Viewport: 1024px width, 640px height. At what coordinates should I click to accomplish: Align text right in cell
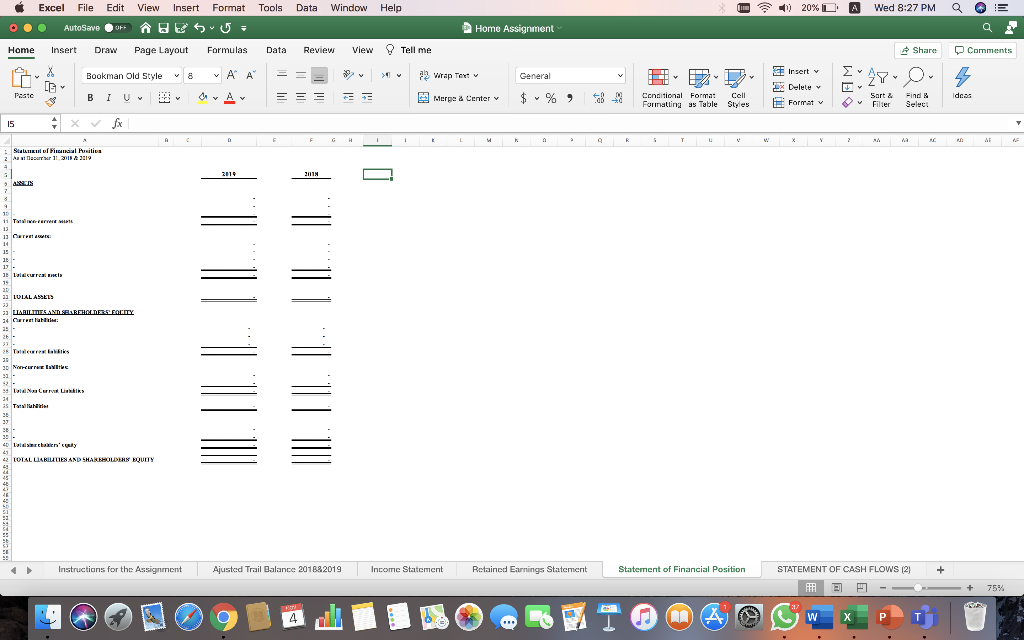point(319,98)
